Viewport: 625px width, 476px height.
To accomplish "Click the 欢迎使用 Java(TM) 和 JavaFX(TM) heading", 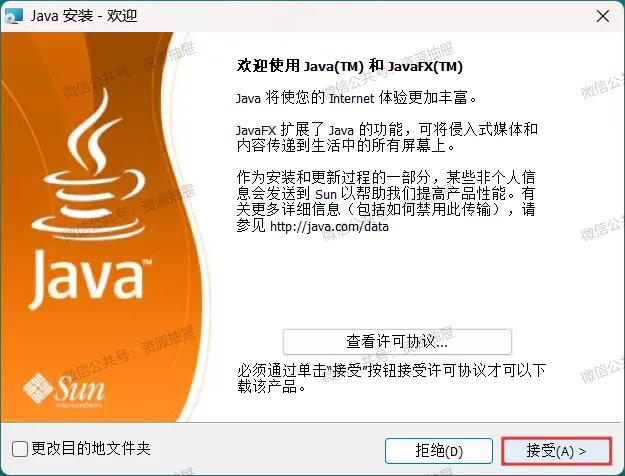I will pyautogui.click(x=350, y=66).
